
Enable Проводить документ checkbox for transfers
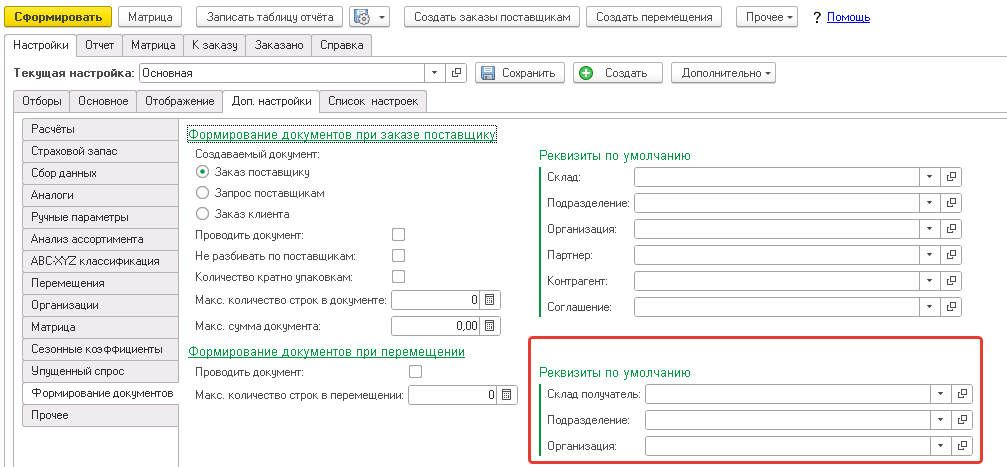[416, 371]
